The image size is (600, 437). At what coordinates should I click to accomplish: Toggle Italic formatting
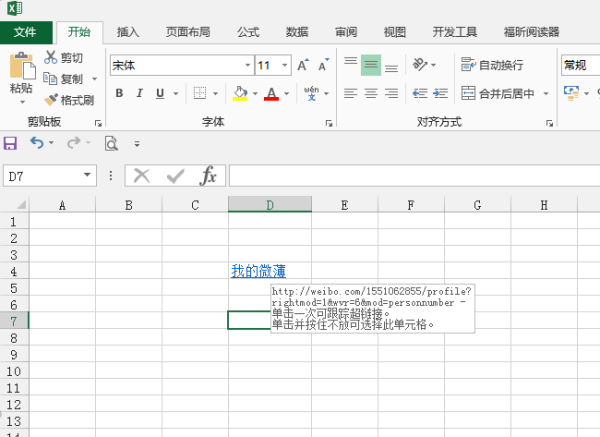coord(139,94)
